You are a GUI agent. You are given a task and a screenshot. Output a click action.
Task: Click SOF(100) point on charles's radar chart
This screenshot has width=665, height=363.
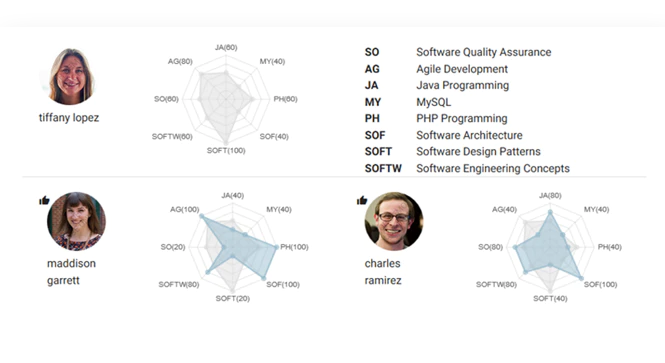[581, 278]
